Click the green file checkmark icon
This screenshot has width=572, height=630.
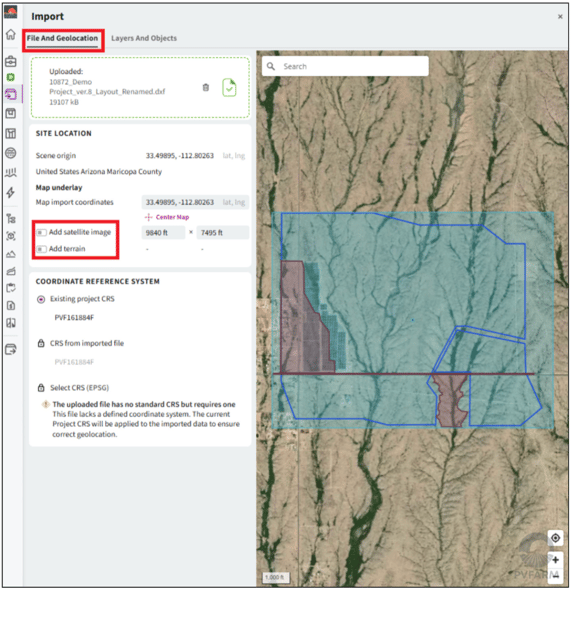click(x=229, y=88)
